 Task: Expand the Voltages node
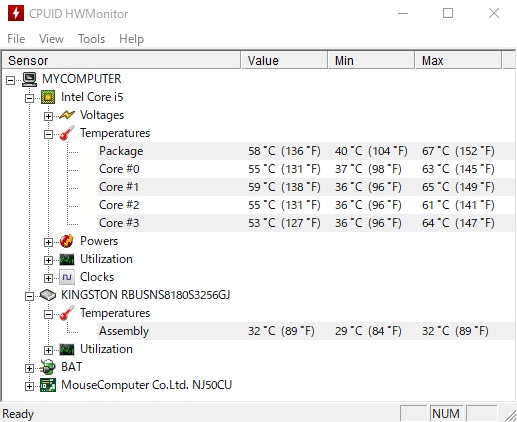(48, 116)
